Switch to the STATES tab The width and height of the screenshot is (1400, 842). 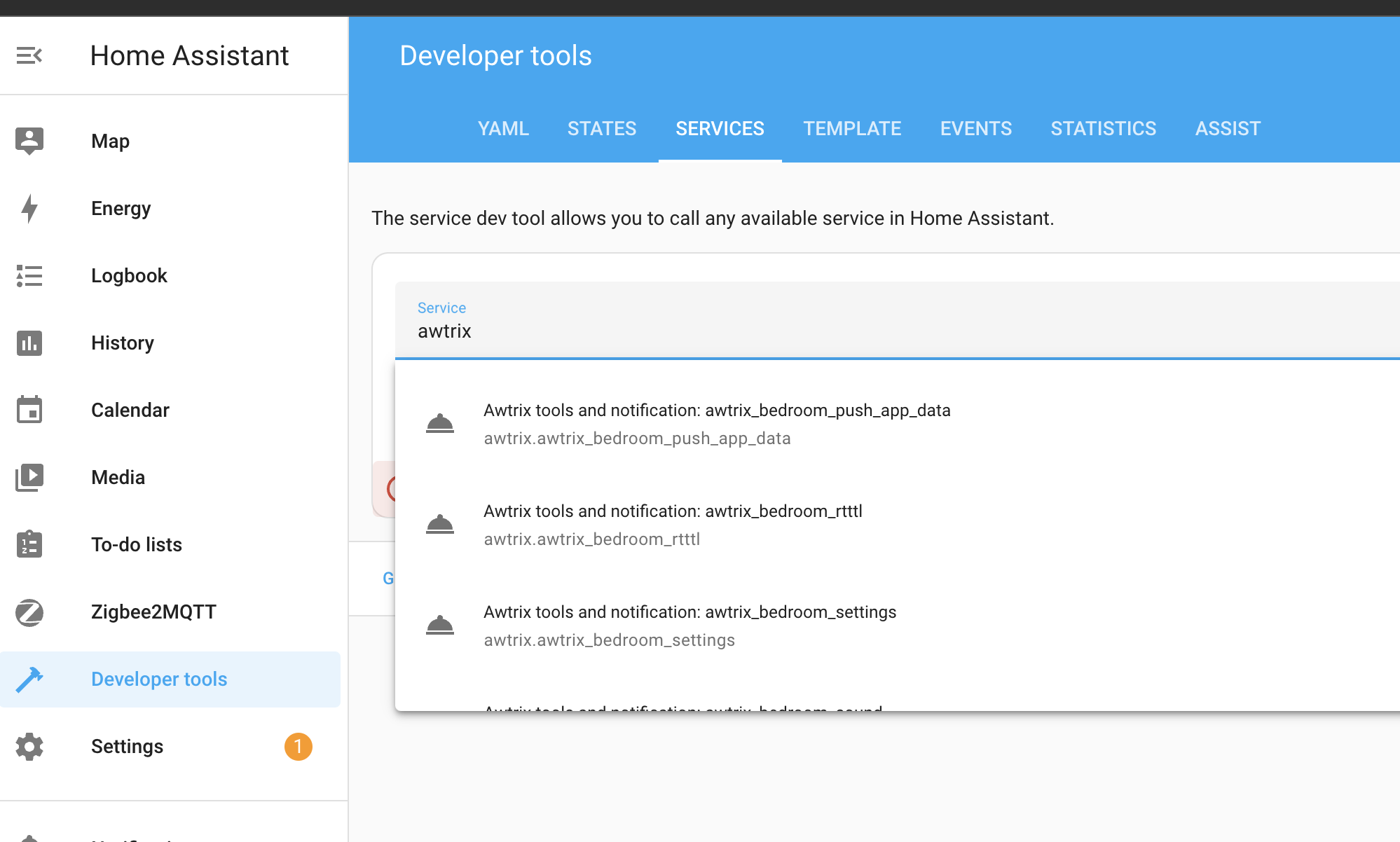(601, 128)
